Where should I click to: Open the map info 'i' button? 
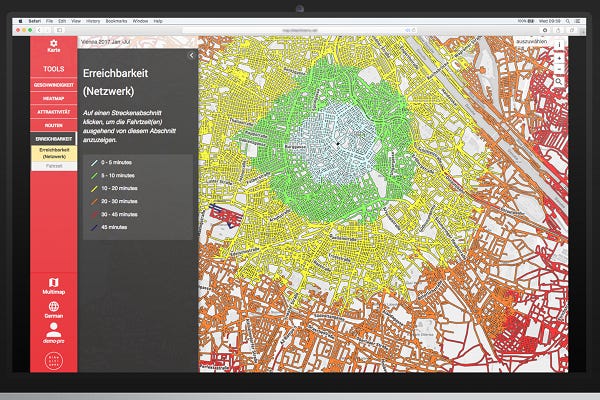559,45
